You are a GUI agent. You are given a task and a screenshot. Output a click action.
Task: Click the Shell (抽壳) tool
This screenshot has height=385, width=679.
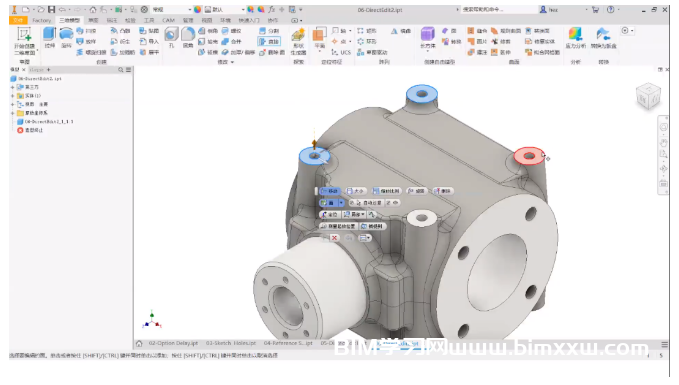[208, 42]
